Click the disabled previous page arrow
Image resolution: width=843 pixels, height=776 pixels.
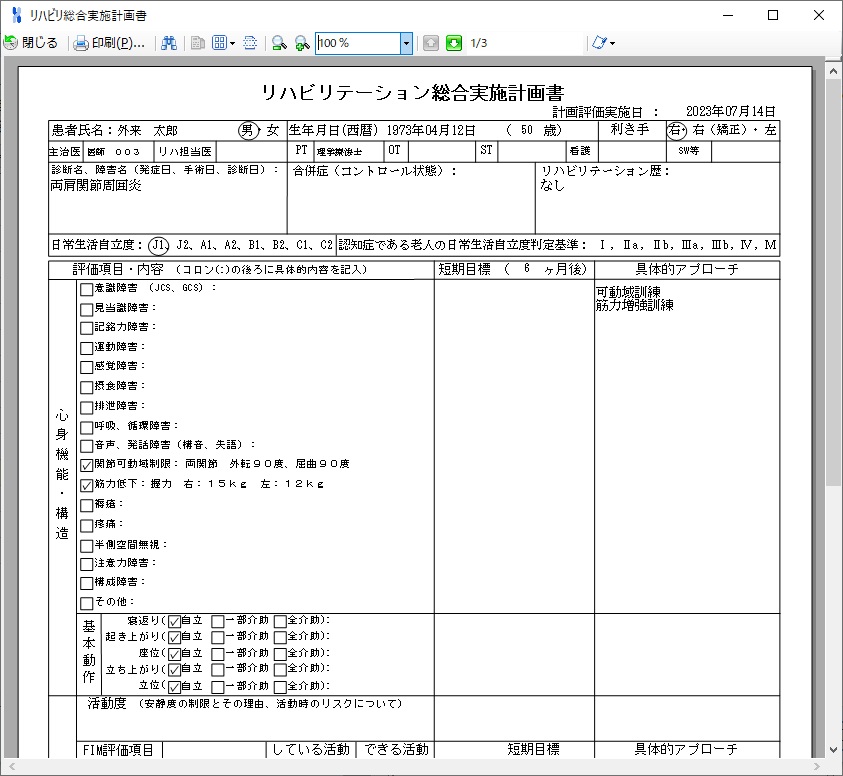(x=431, y=43)
